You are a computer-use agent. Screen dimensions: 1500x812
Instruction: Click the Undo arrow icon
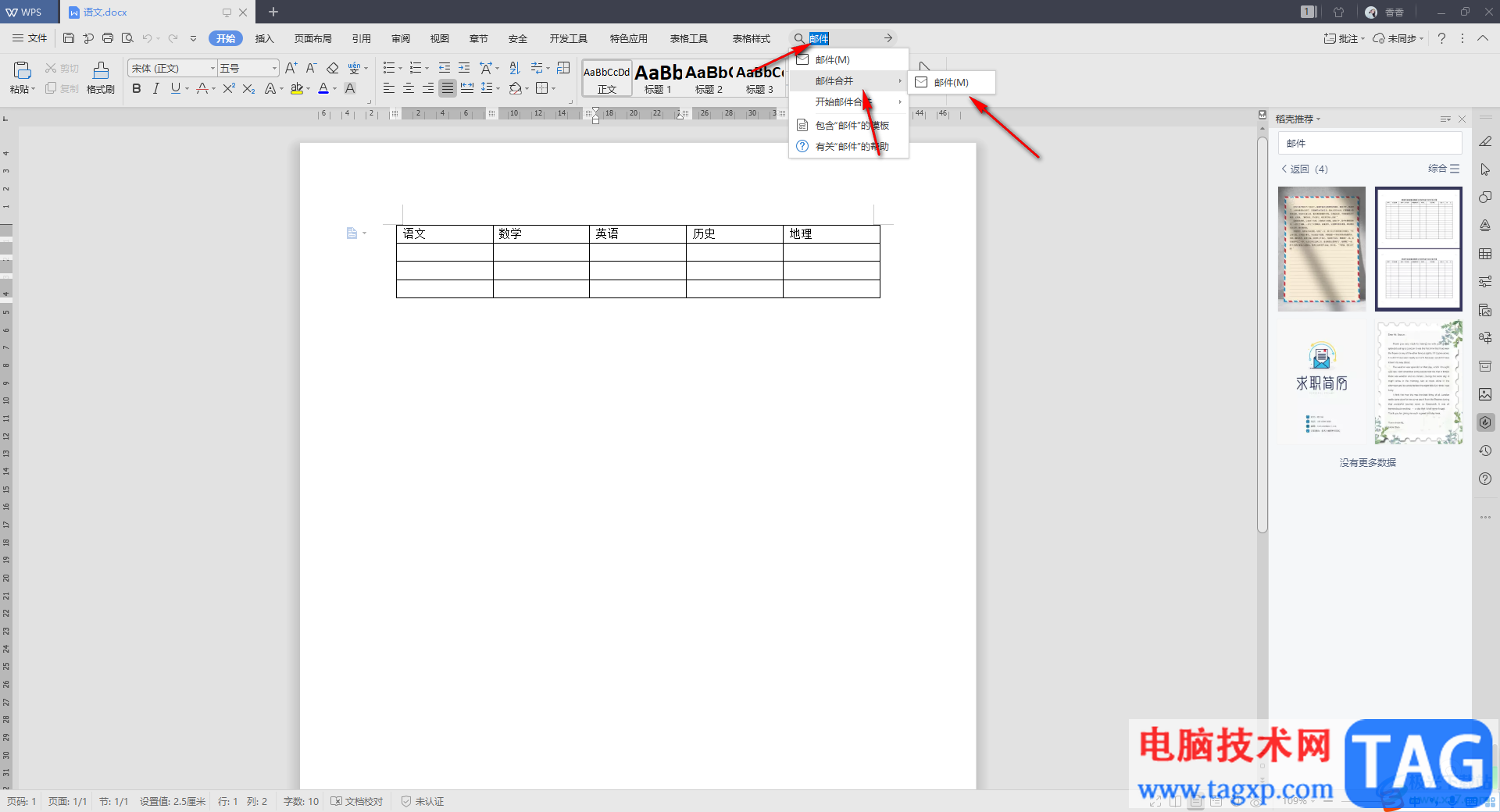[x=147, y=38]
